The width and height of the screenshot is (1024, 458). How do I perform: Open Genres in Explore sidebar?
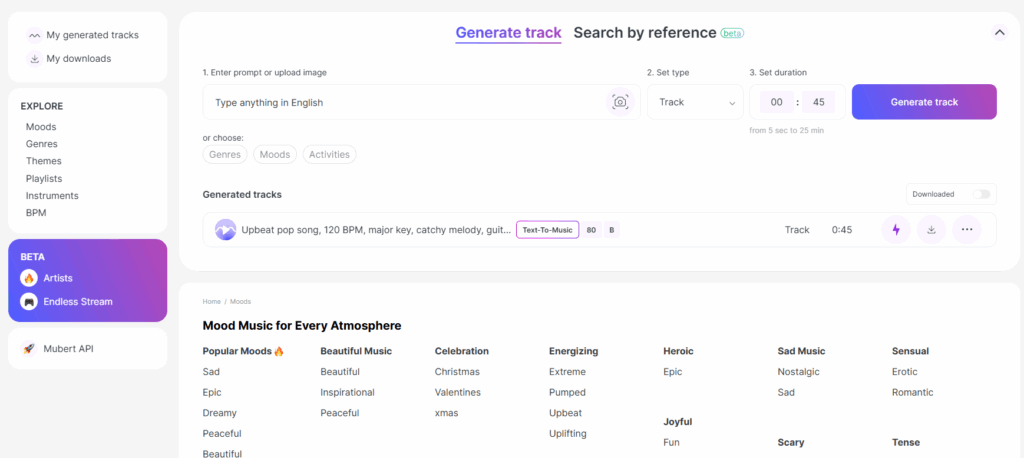click(x=42, y=144)
